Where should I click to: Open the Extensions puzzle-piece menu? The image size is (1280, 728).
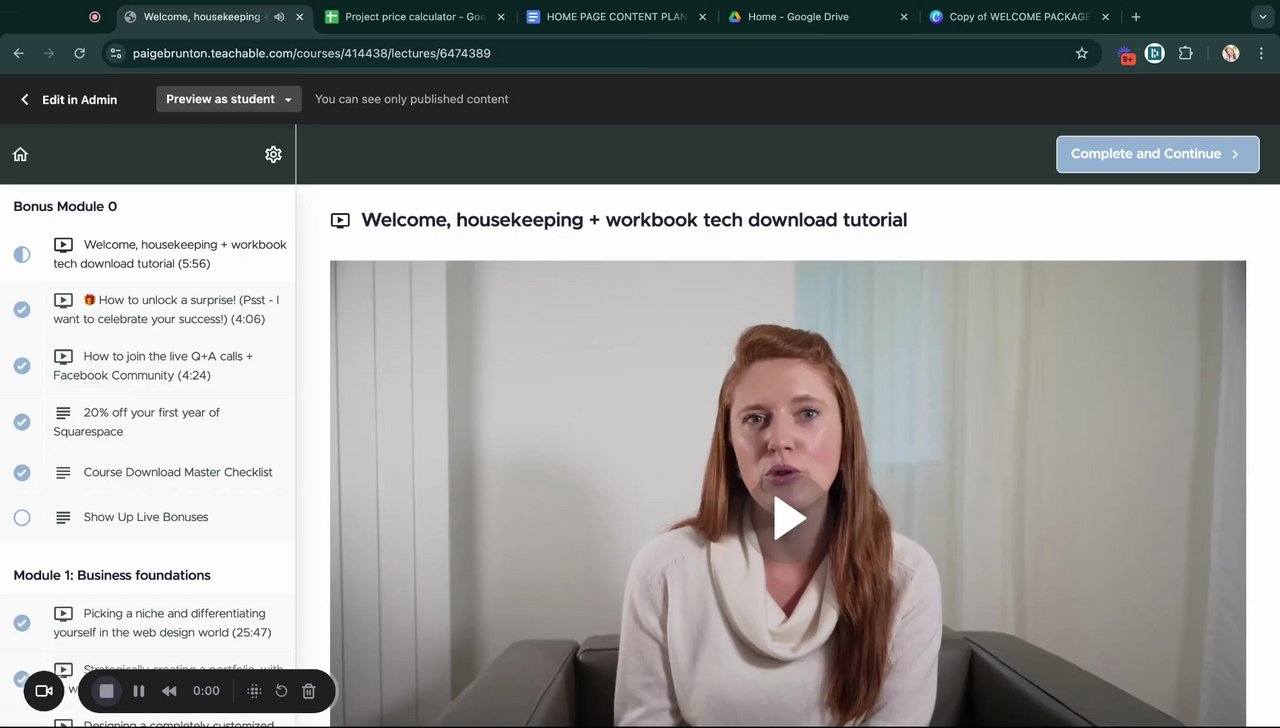click(1186, 53)
